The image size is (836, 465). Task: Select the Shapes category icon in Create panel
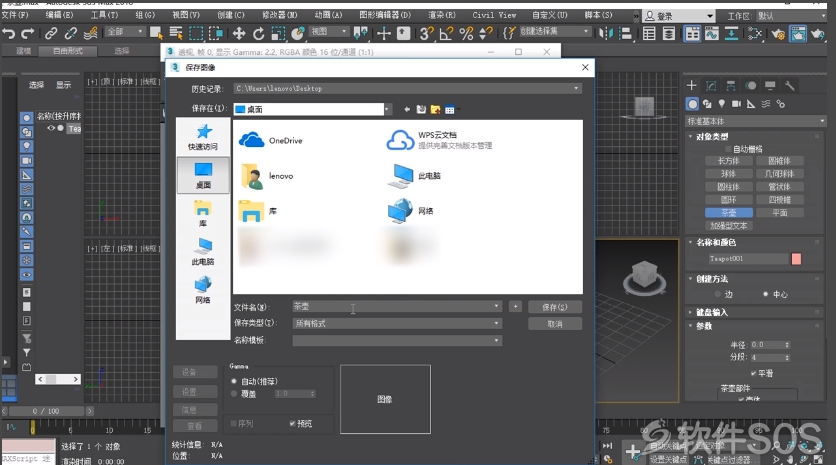[x=707, y=103]
